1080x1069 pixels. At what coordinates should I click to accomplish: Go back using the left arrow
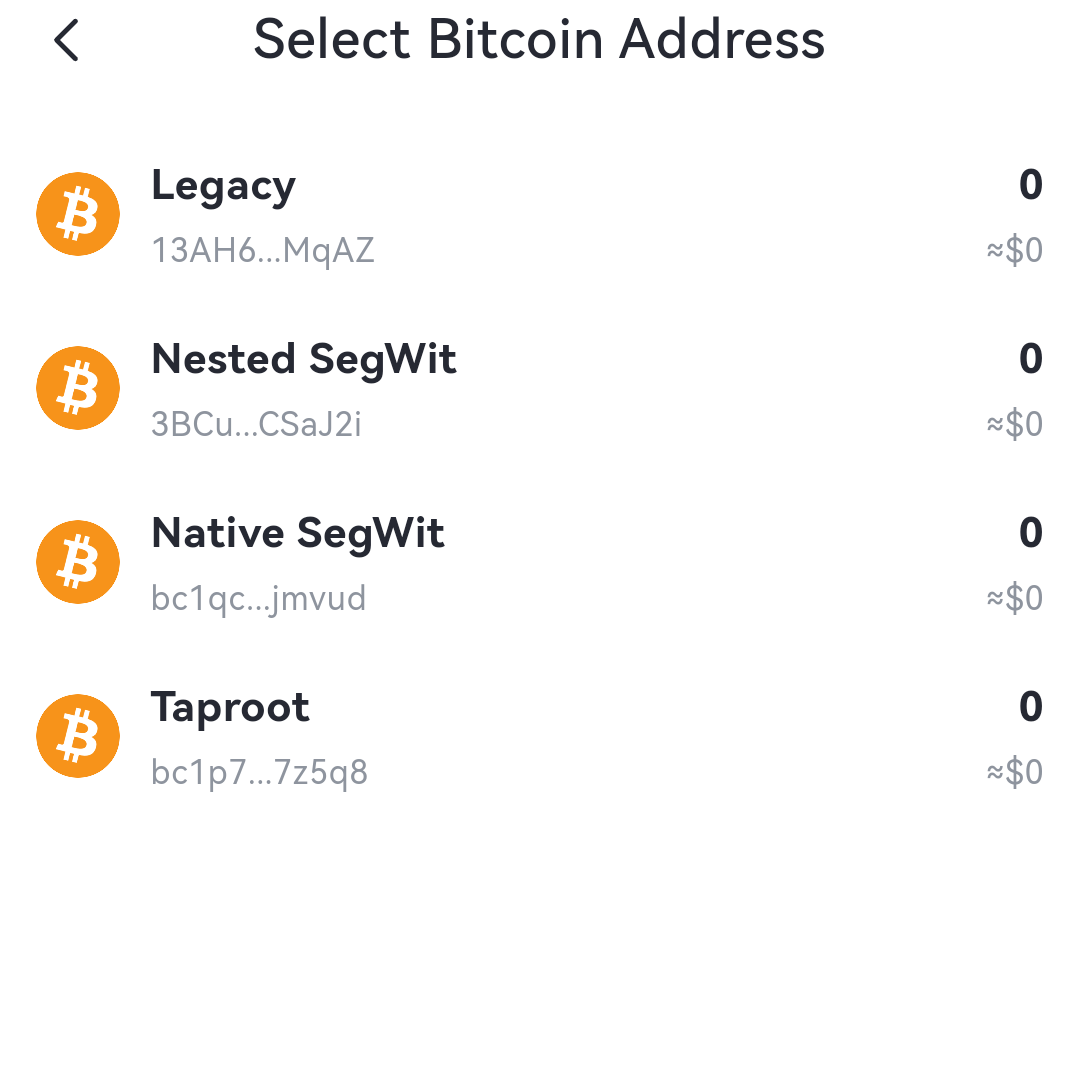(66, 41)
